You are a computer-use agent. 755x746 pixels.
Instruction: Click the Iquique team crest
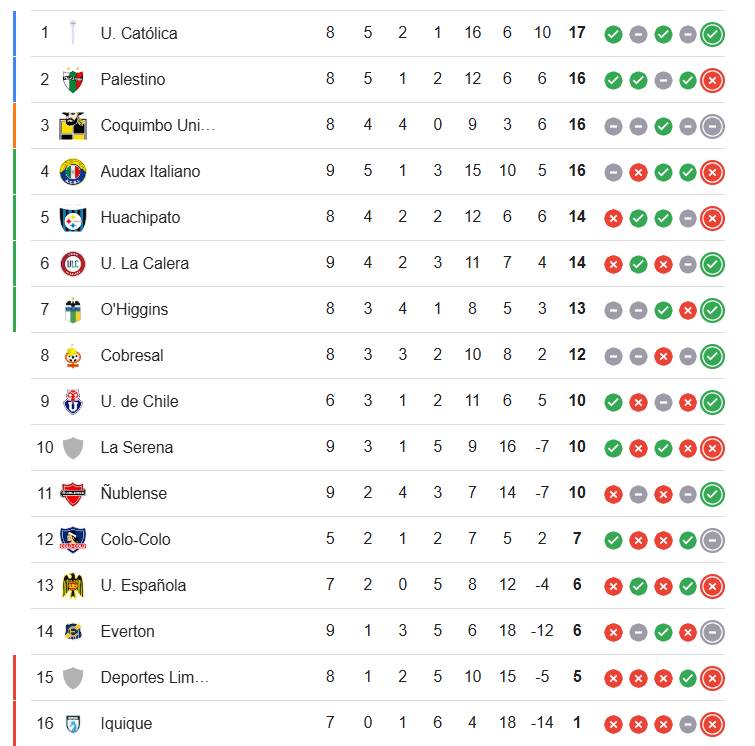tap(73, 723)
